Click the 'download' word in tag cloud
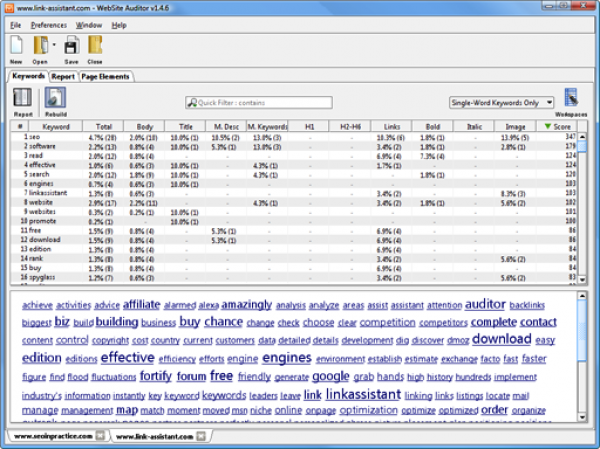This screenshot has width=600, height=449. coord(501,339)
